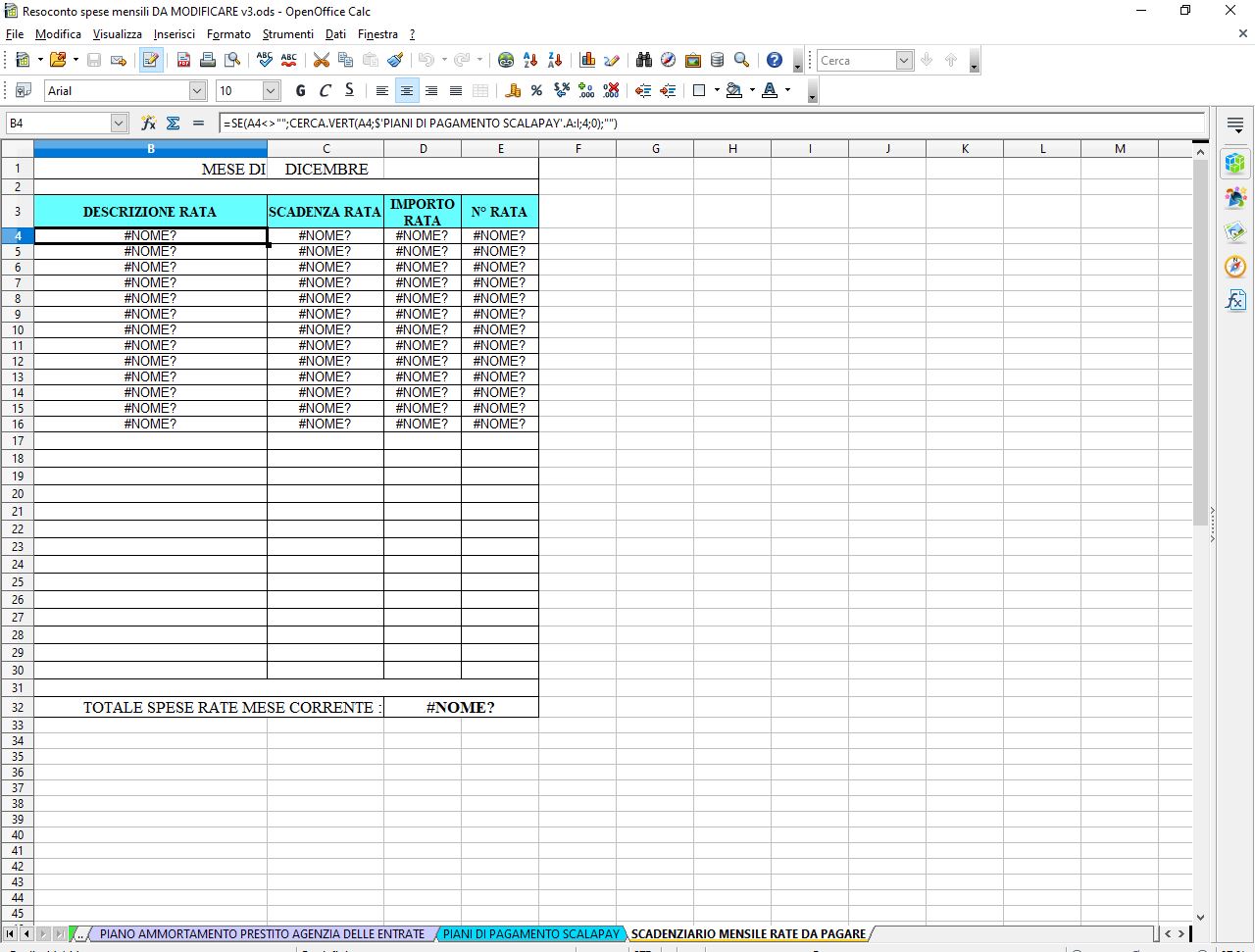Open the Navigator compass in the sidebar
Image resolution: width=1255 pixels, height=952 pixels.
coord(1234,266)
